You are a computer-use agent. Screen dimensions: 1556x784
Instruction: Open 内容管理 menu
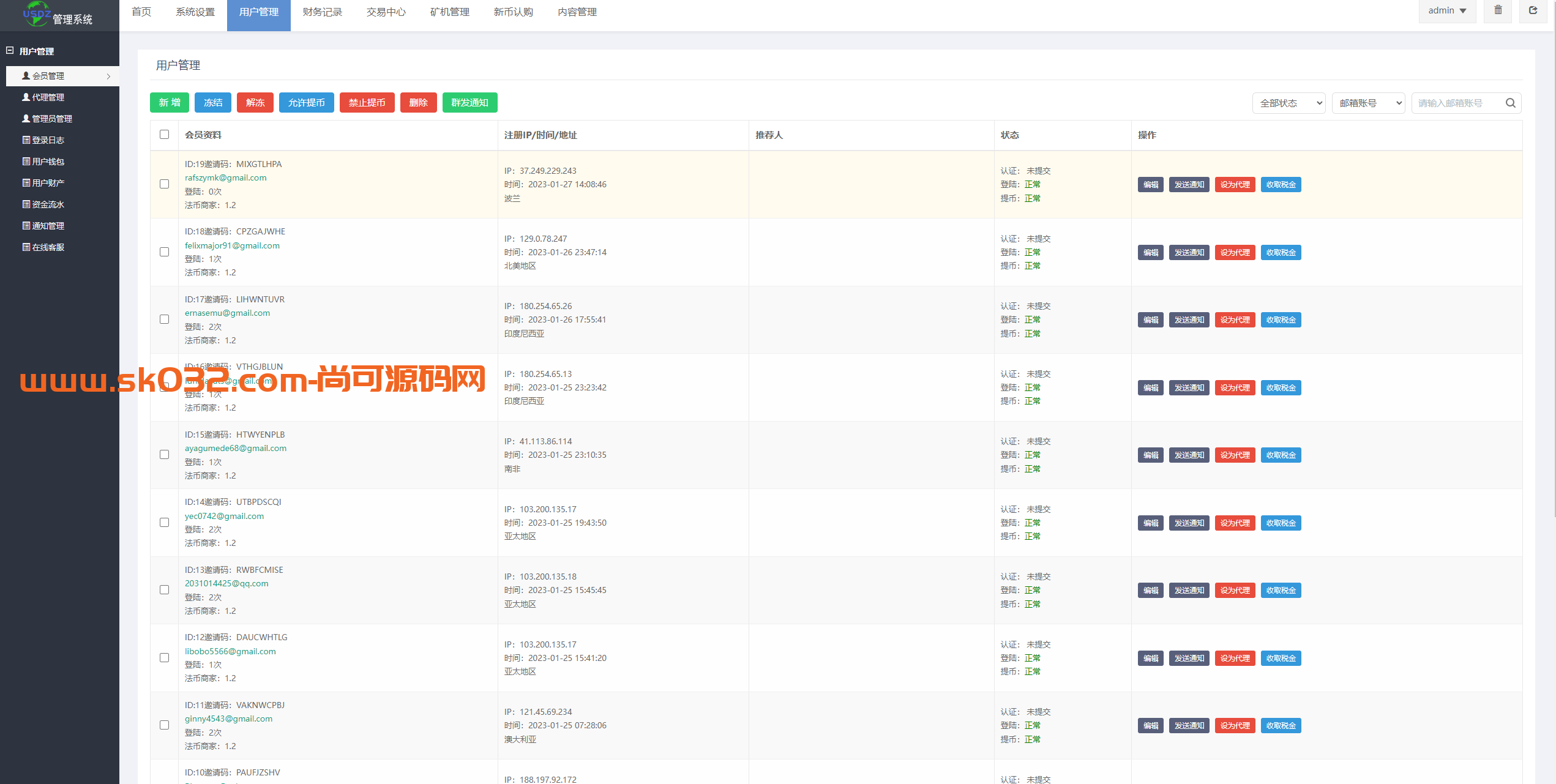[x=577, y=12]
